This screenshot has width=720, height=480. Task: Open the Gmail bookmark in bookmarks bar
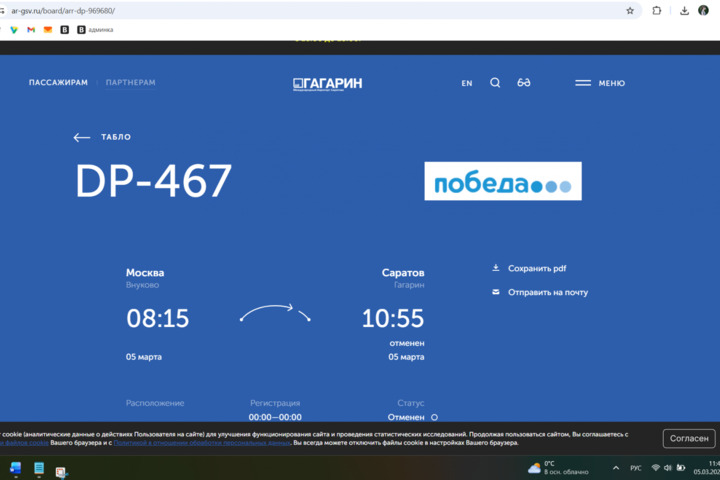[x=31, y=30]
